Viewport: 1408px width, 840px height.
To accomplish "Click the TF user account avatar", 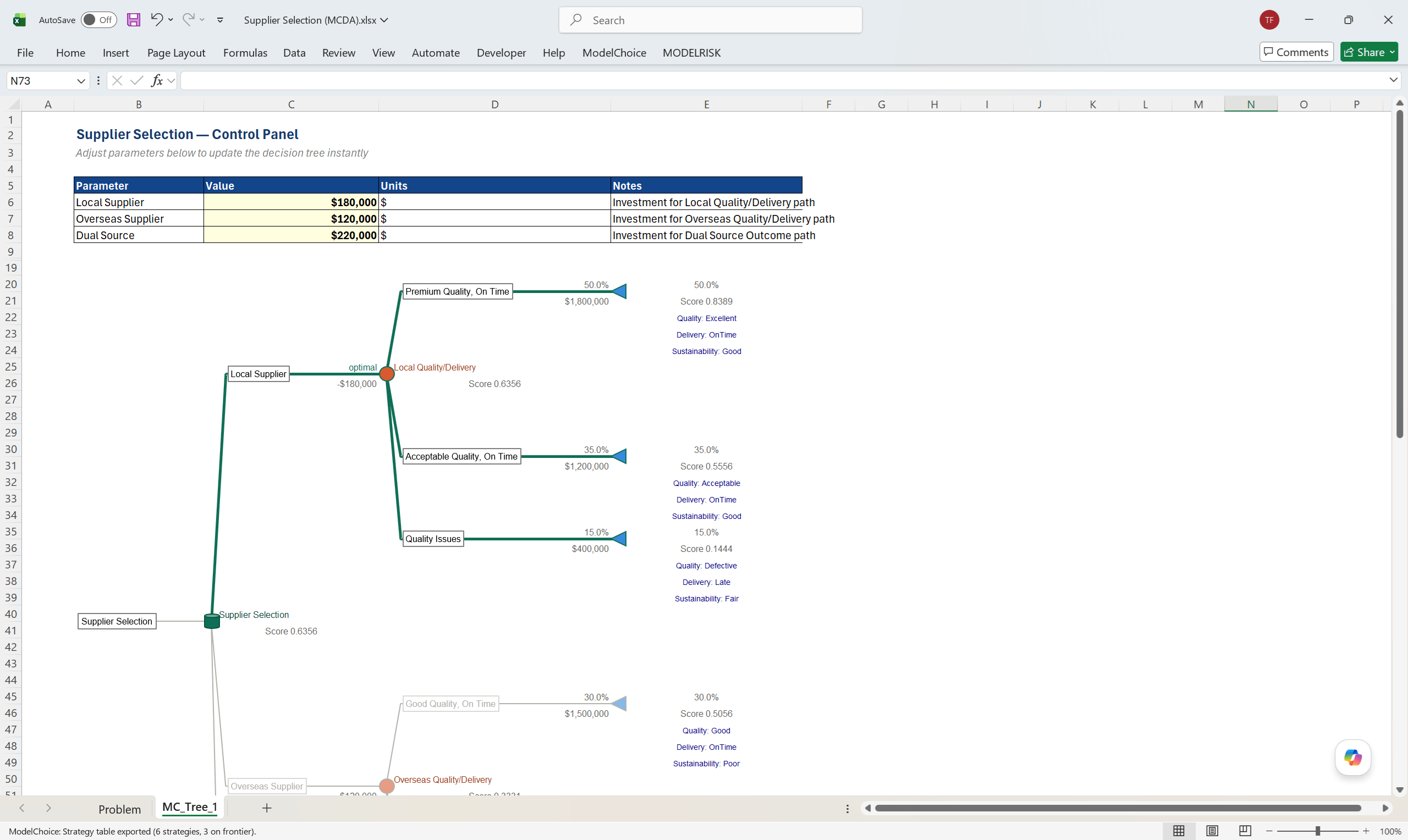I will [x=1269, y=20].
